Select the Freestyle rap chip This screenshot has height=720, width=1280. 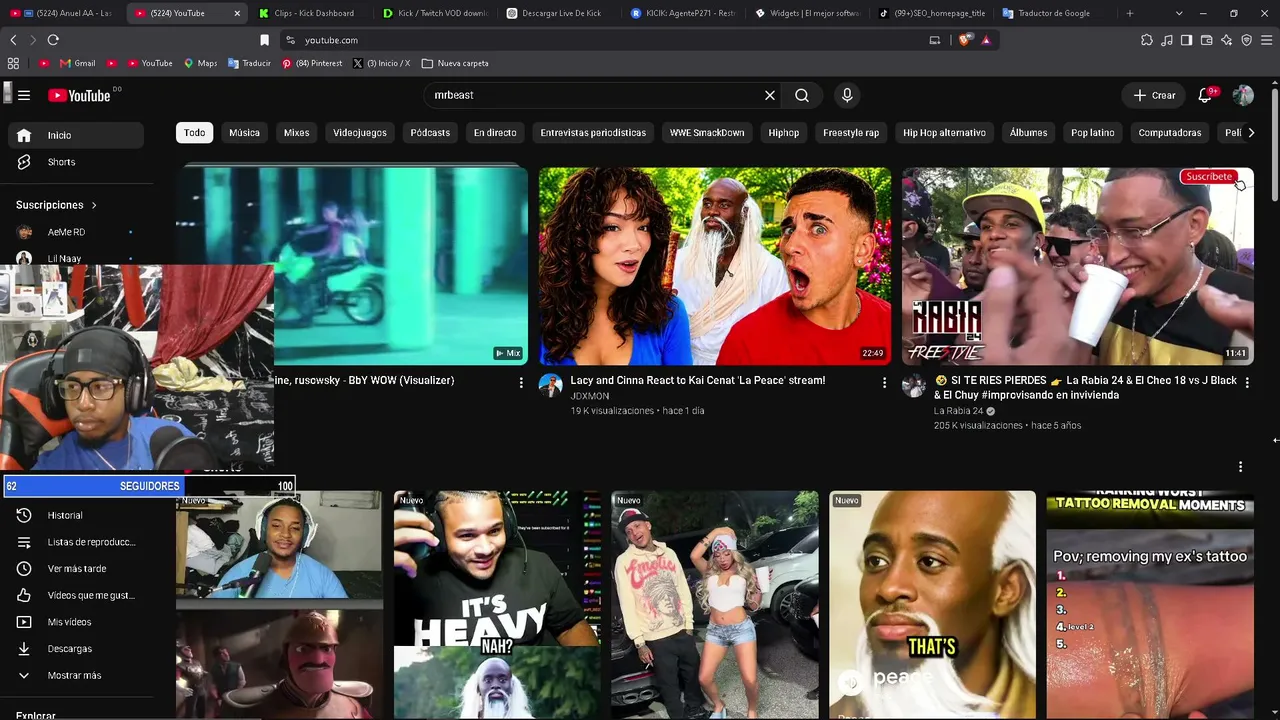click(x=851, y=133)
